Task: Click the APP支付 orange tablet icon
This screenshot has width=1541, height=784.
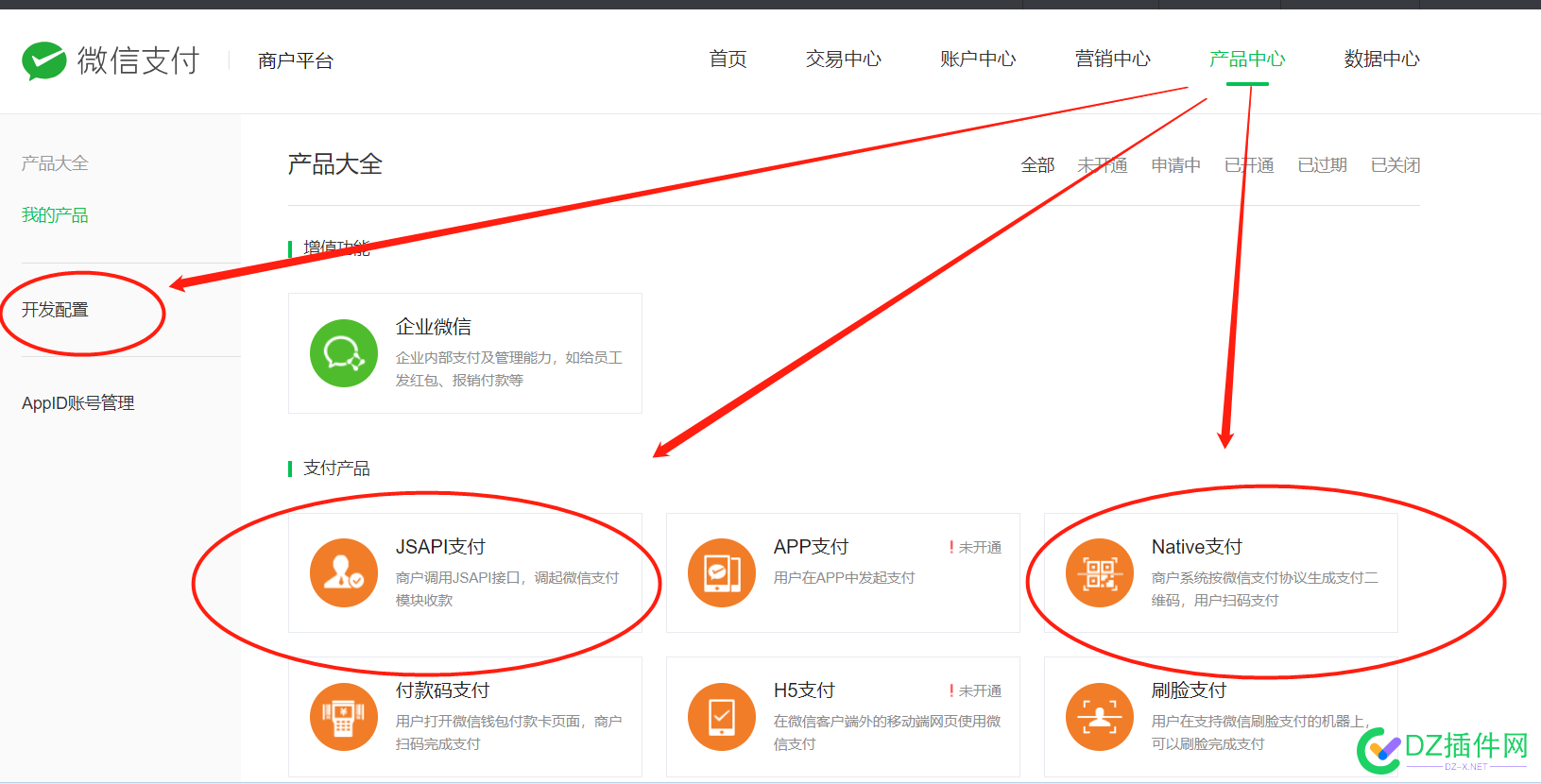Action: 722,572
